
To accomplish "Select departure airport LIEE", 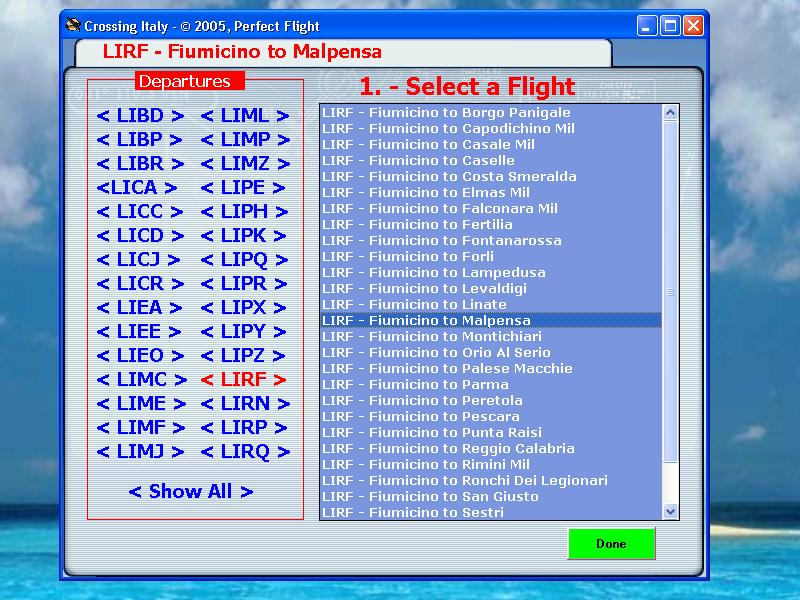I will tap(139, 331).
